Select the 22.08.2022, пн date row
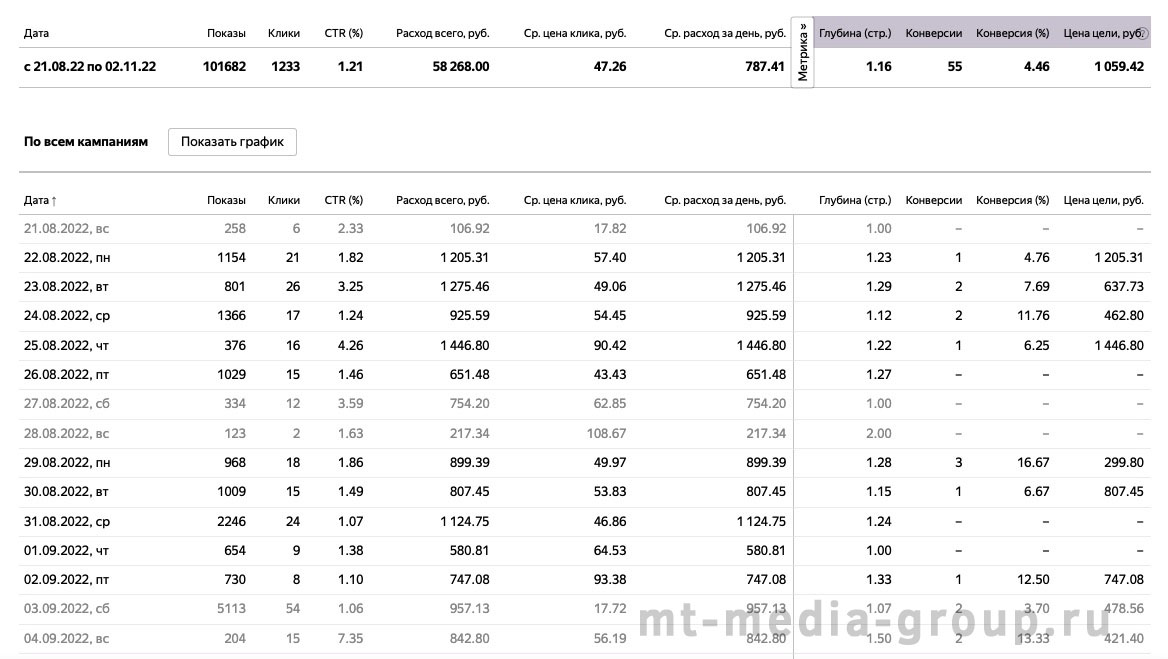Screen dimensions: 1168x659 point(585,258)
